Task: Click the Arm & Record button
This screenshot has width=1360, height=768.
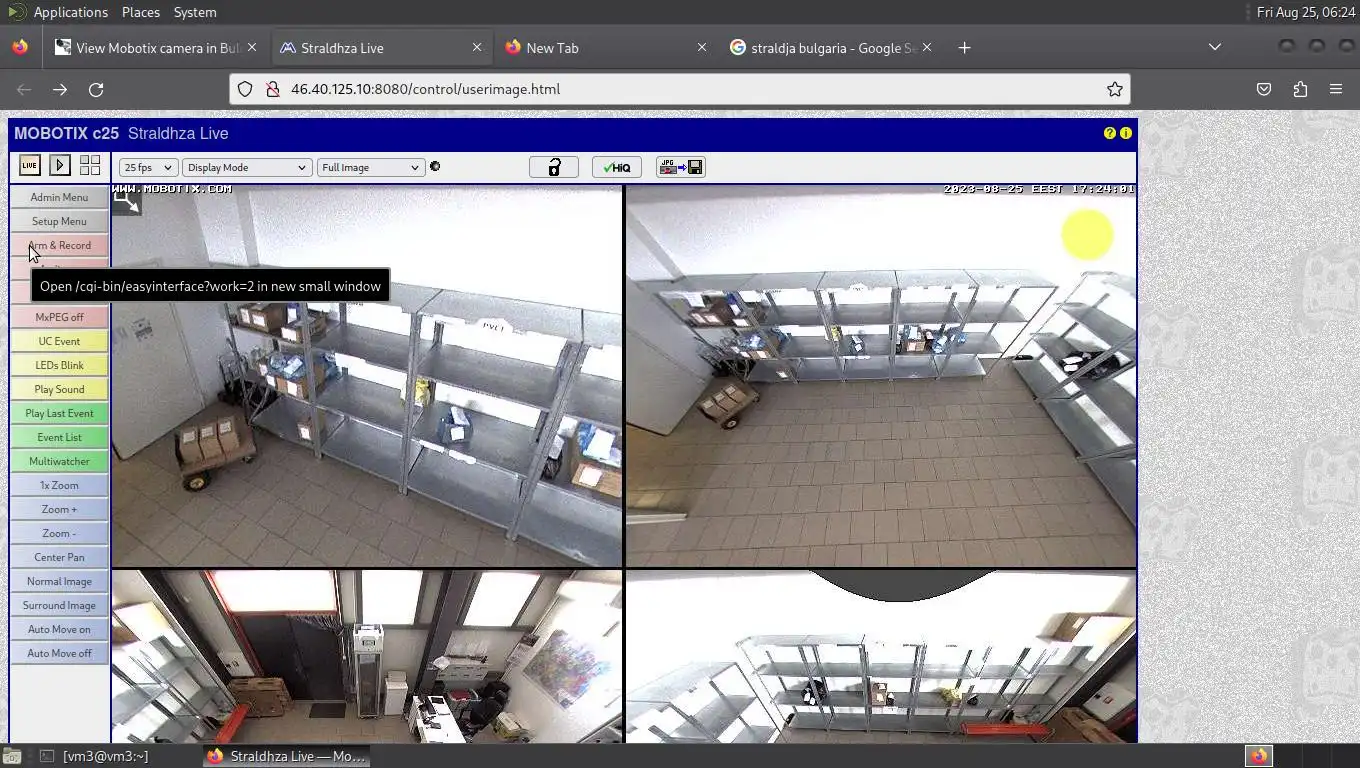Action: click(x=59, y=245)
